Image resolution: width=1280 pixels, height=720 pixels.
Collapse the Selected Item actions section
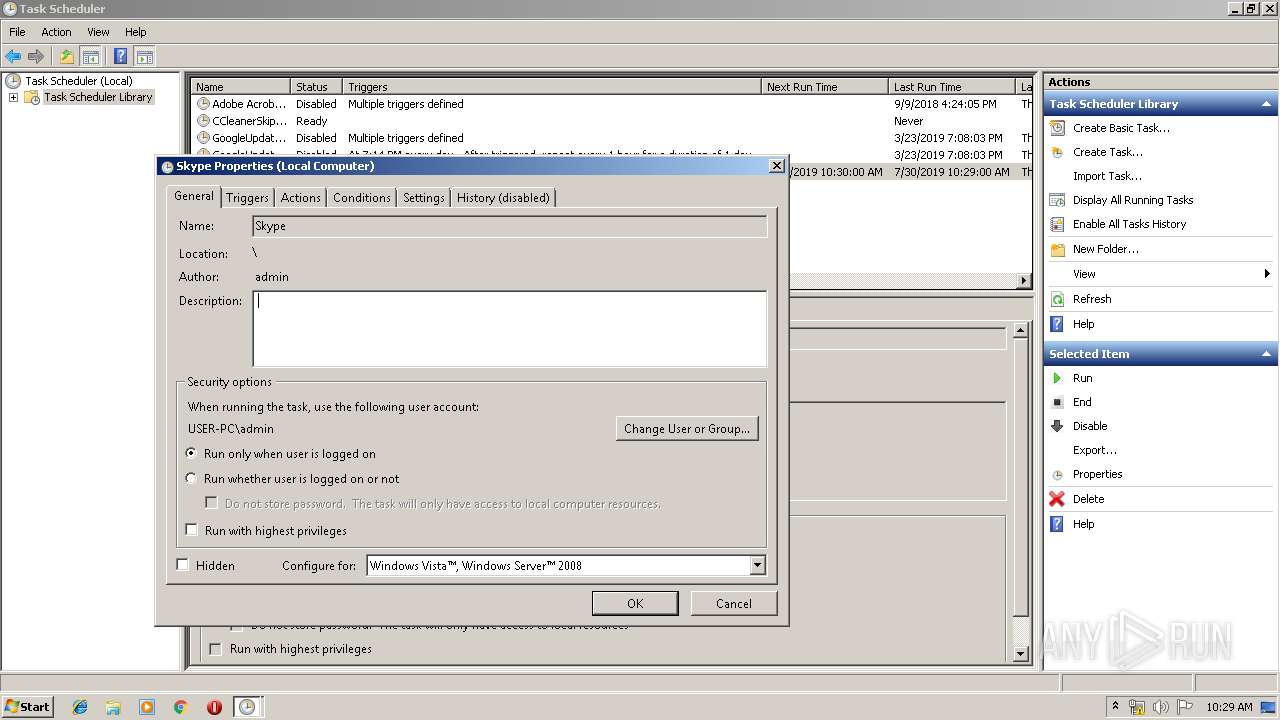(x=1266, y=354)
